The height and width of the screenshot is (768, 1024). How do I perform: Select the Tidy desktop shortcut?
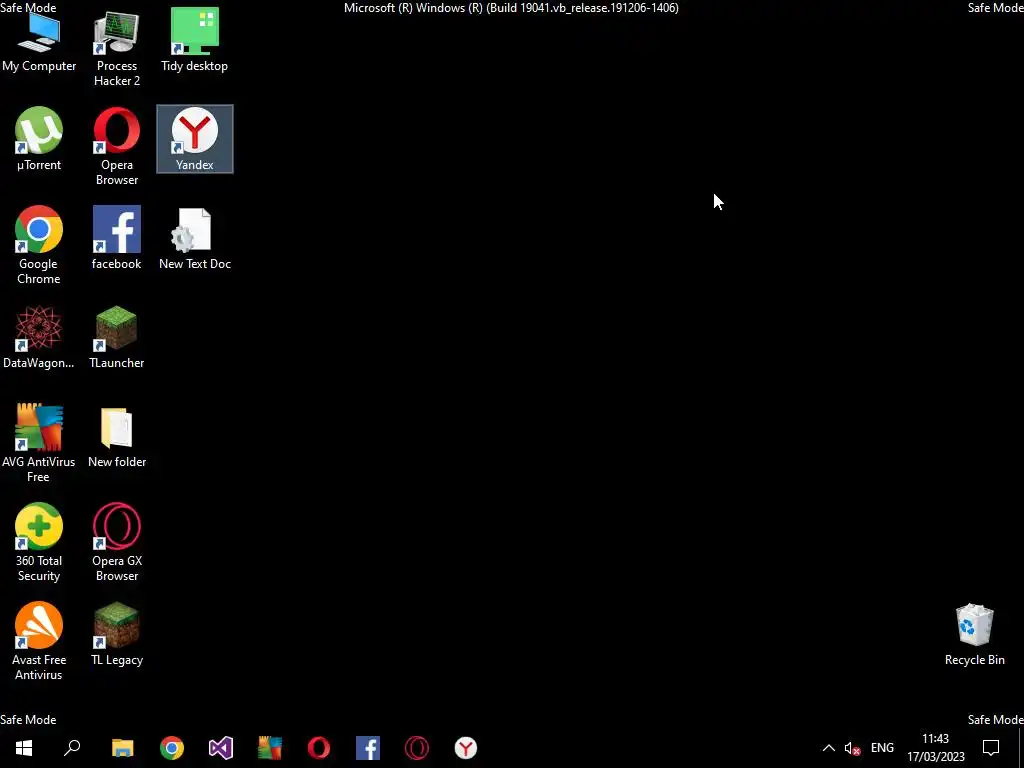click(195, 40)
